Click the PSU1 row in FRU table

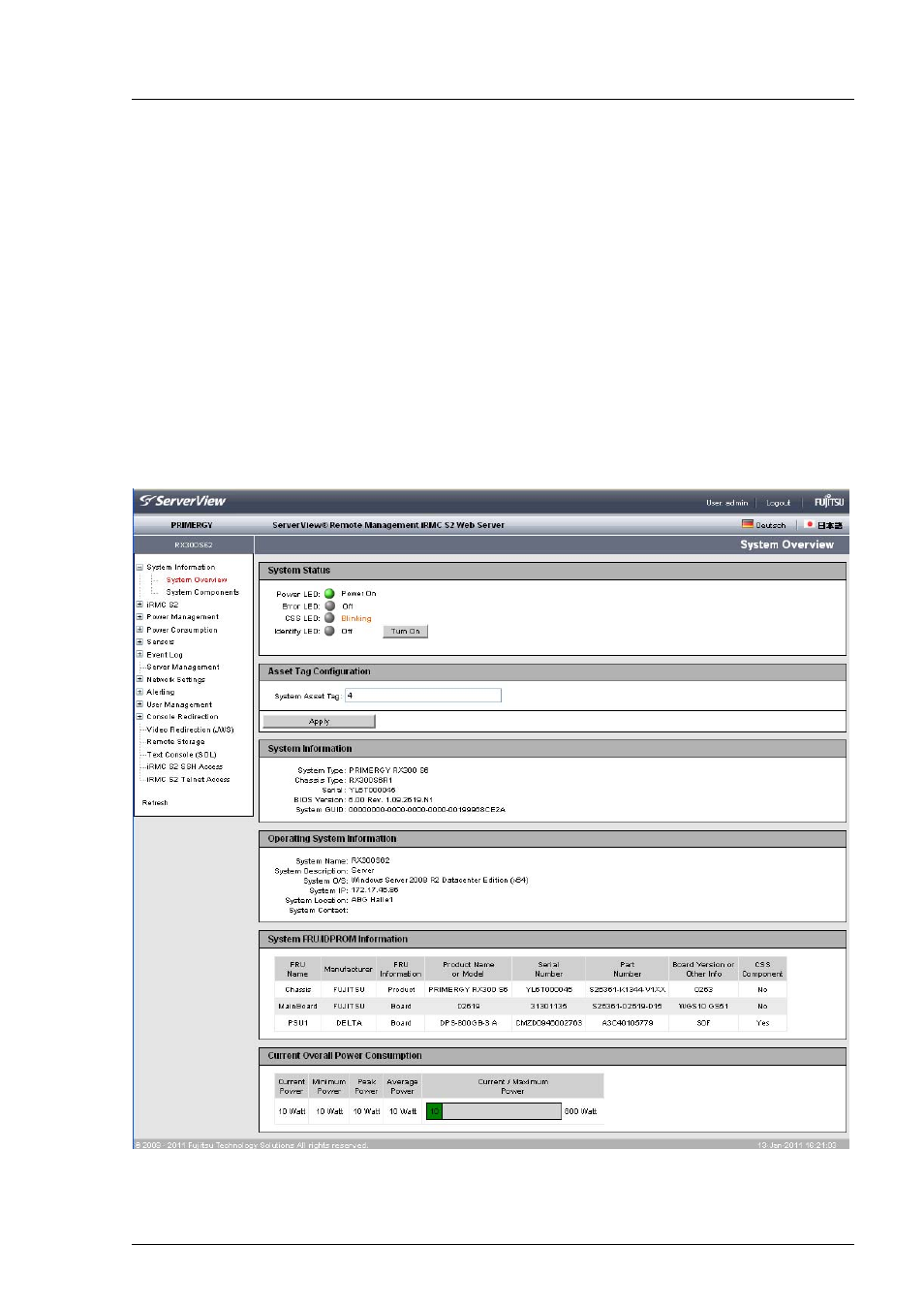tap(530, 1023)
